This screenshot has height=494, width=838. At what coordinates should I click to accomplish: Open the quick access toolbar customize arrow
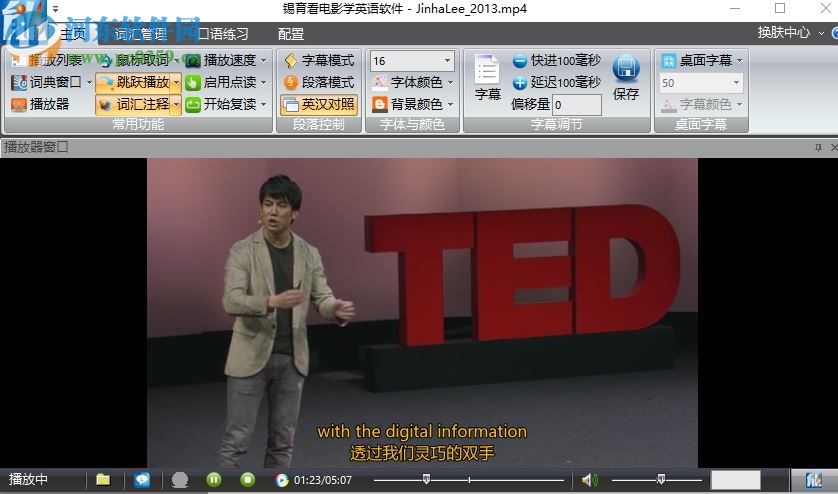(56, 9)
